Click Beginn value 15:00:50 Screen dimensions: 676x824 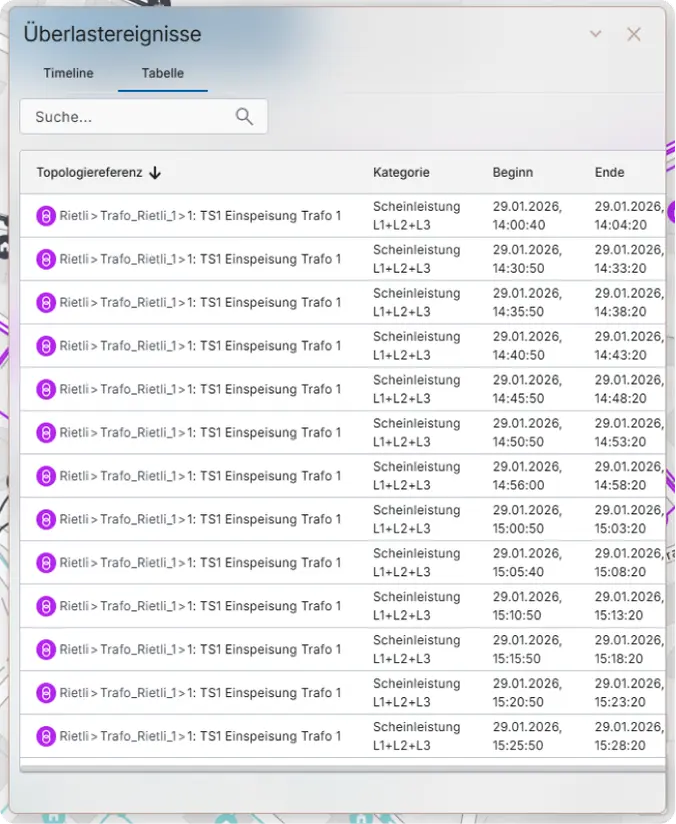tap(527, 519)
